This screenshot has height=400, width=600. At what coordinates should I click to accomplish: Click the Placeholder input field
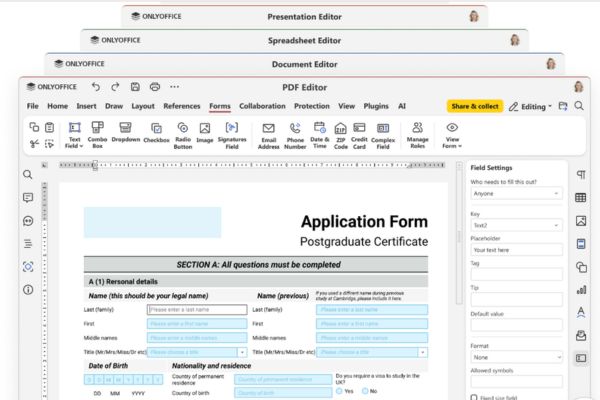pyautogui.click(x=516, y=250)
